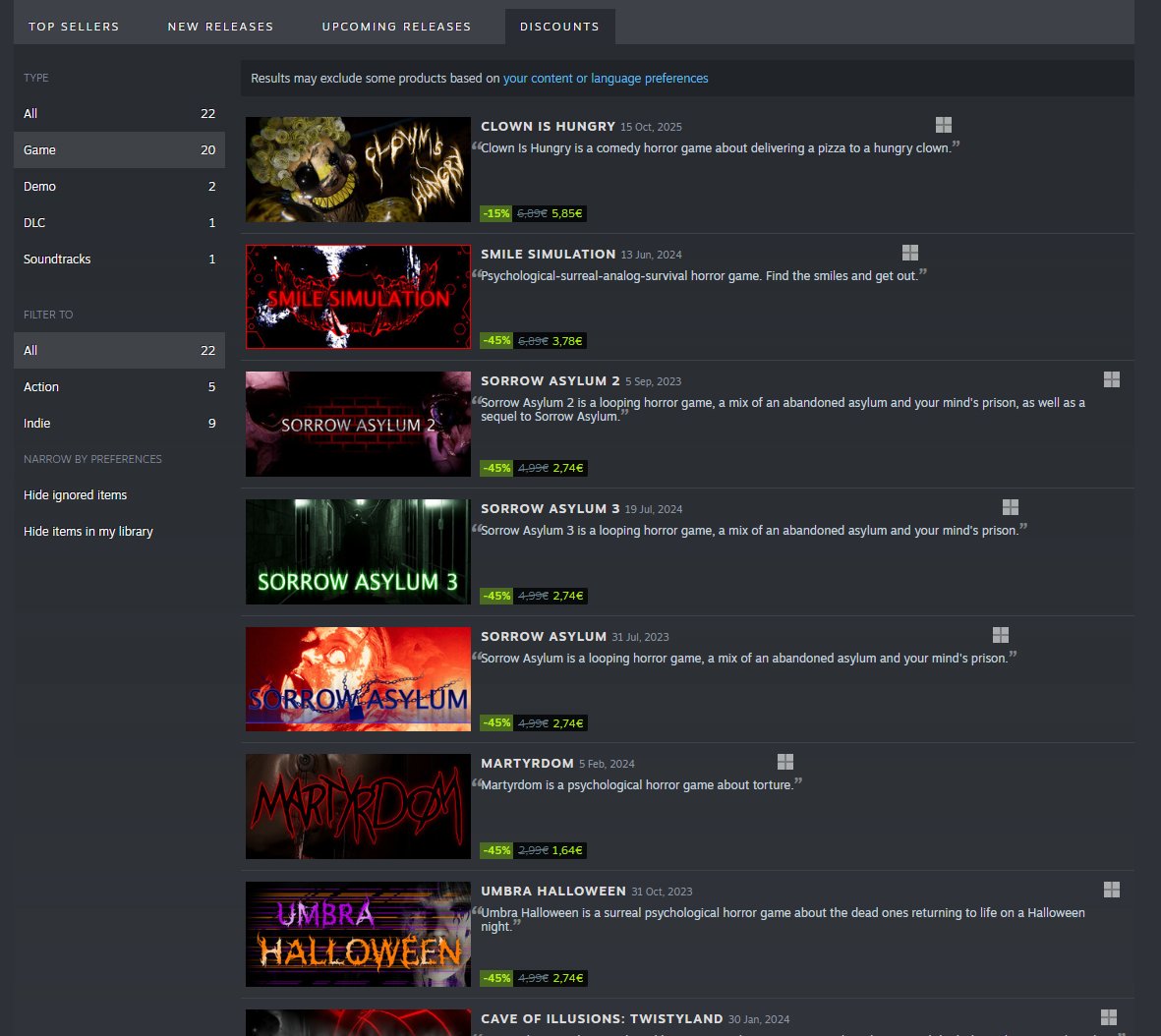Image resolution: width=1161 pixels, height=1036 pixels.
Task: Click Windows icon beside Sorrow Asylum 31 Jul, 2023
Action: 1001,635
